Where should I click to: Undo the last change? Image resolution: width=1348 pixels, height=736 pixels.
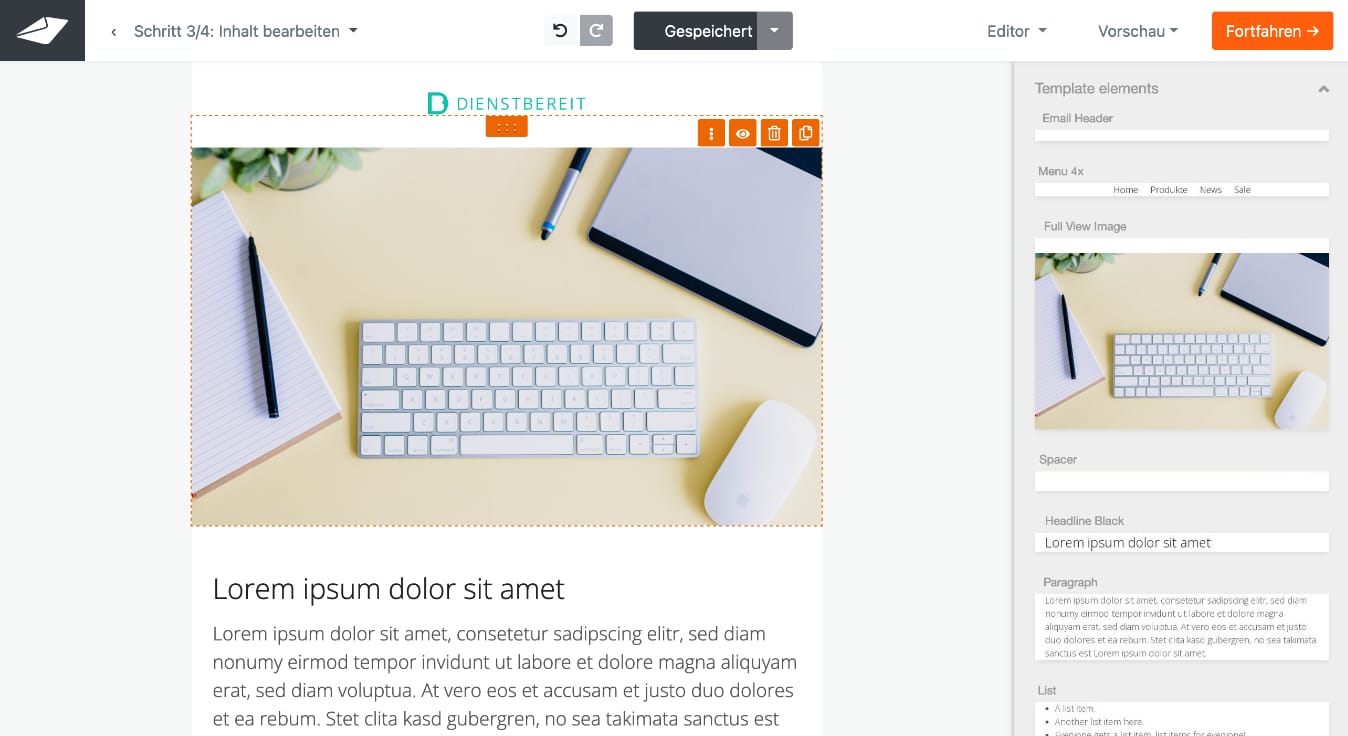[560, 31]
